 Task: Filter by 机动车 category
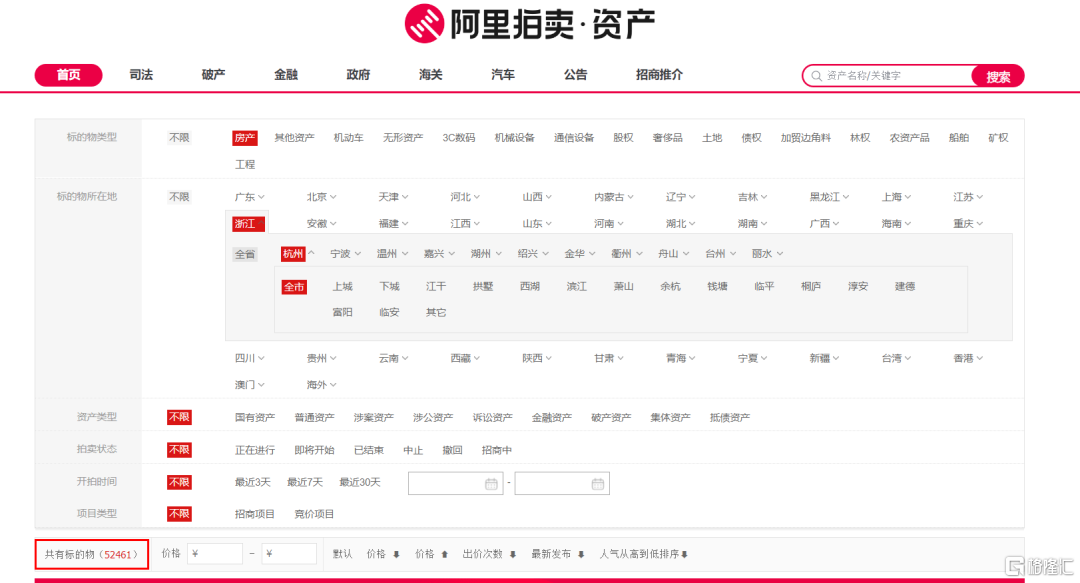(x=349, y=138)
